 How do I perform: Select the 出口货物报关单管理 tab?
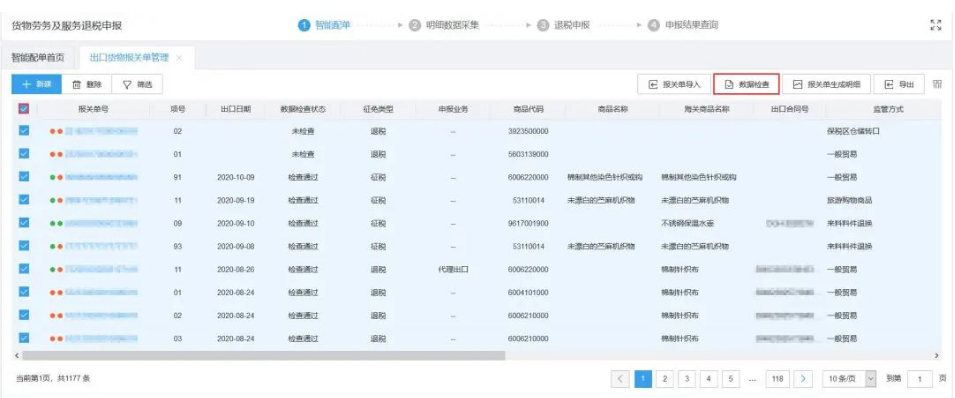129,58
